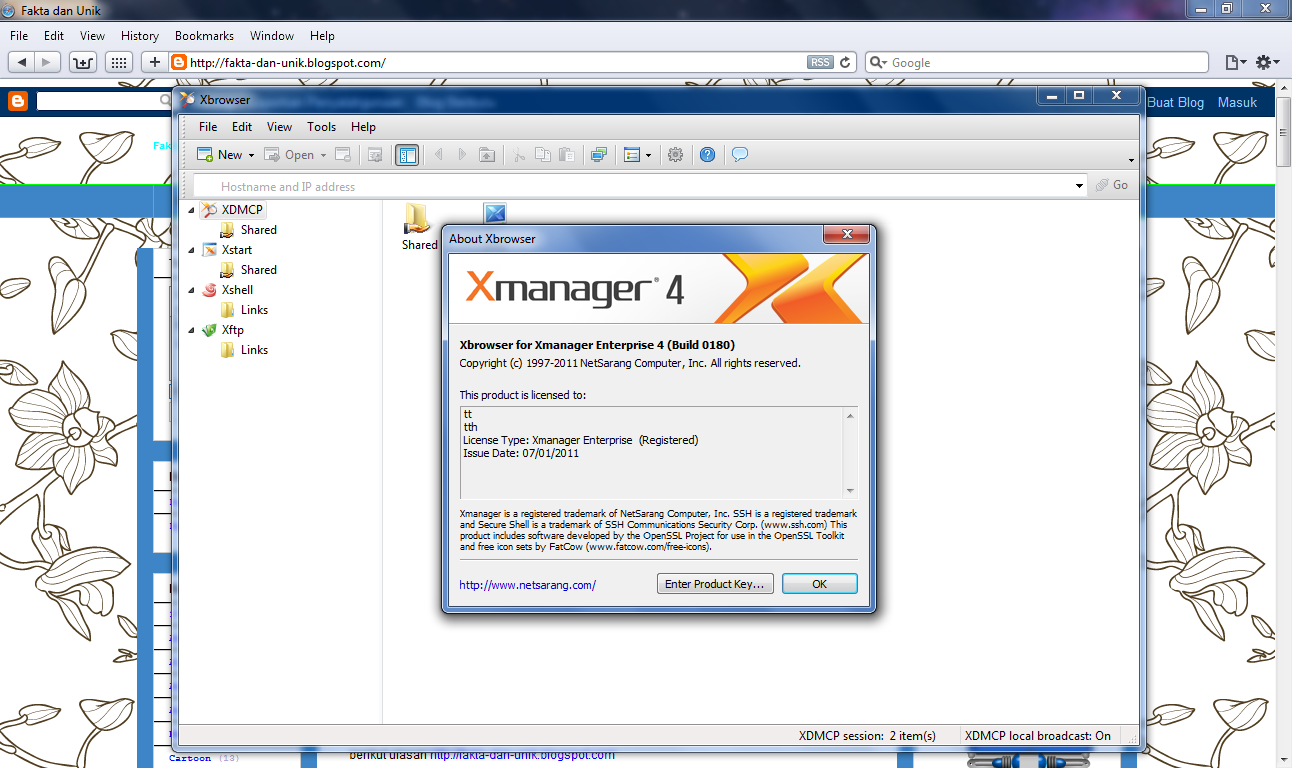Go up one folder level in Xbrowser
This screenshot has height=768, width=1292.
tap(487, 155)
